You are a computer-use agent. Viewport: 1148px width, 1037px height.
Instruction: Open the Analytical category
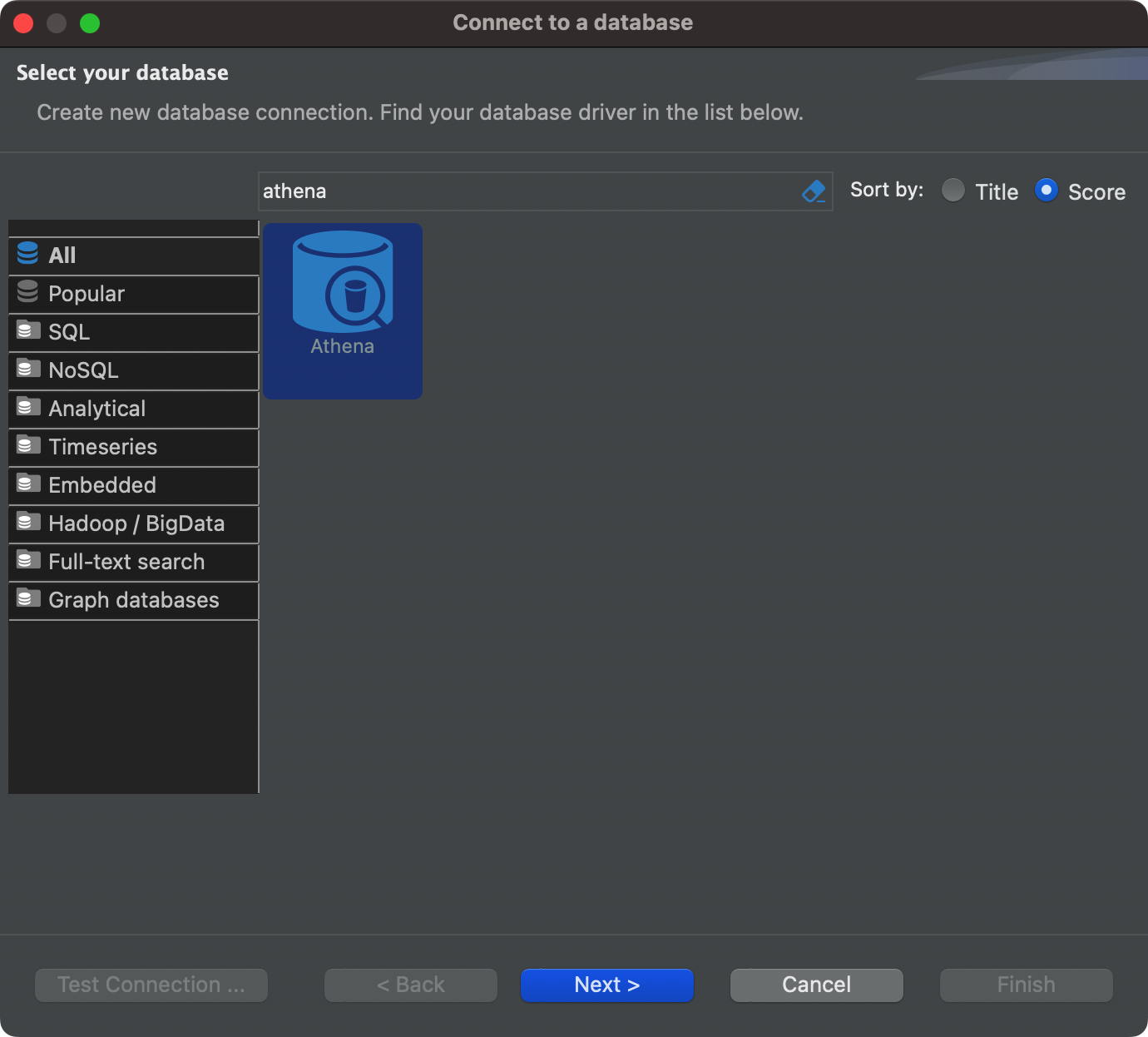click(134, 409)
